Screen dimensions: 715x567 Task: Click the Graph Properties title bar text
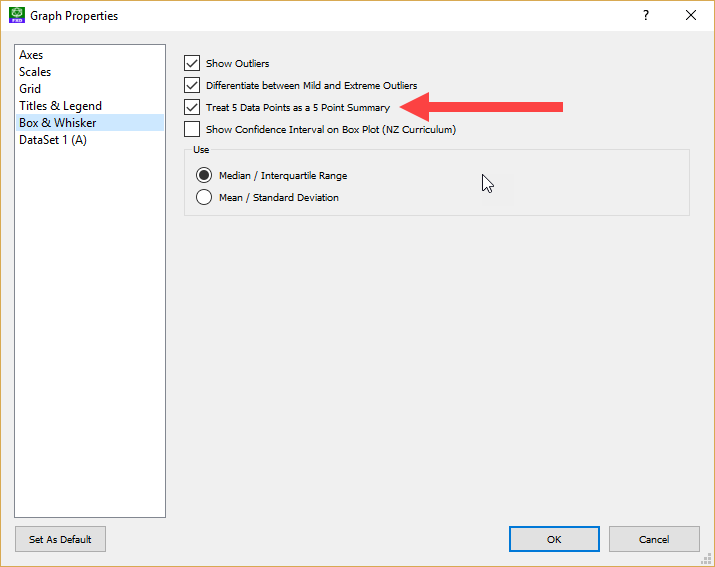(74, 16)
